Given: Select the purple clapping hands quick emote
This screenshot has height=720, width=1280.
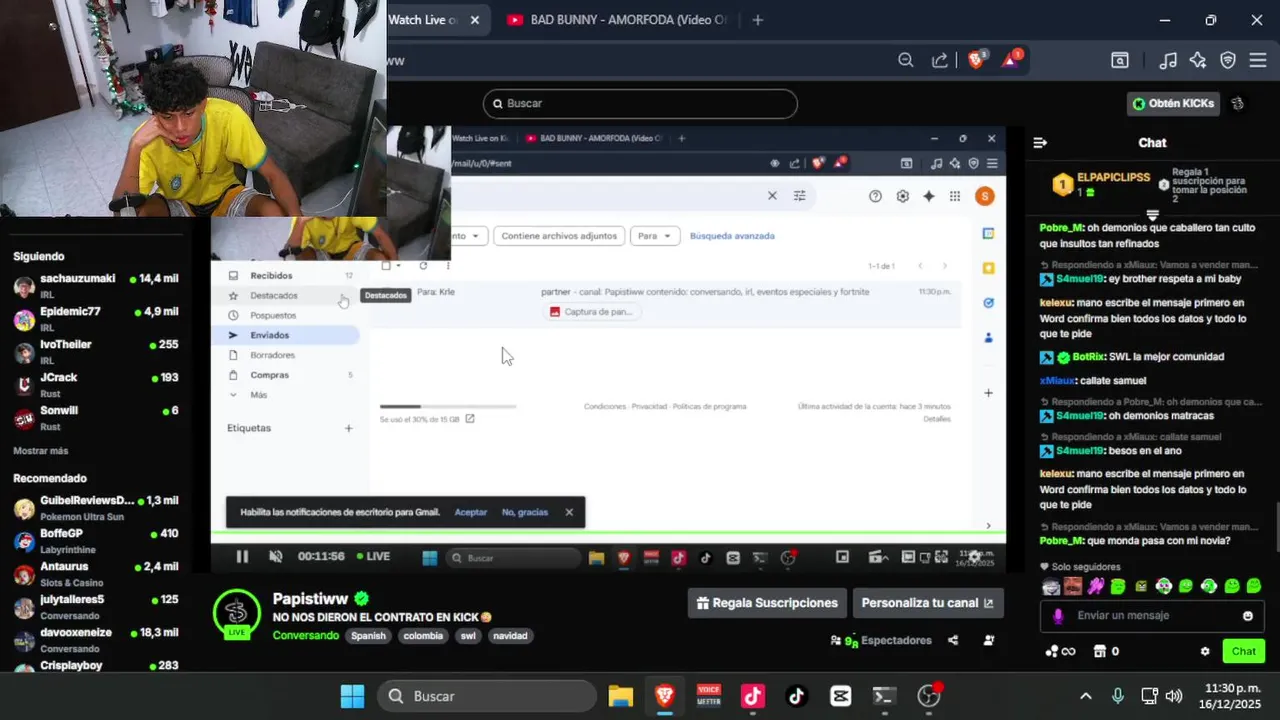Looking at the screenshot, I should click(1097, 586).
